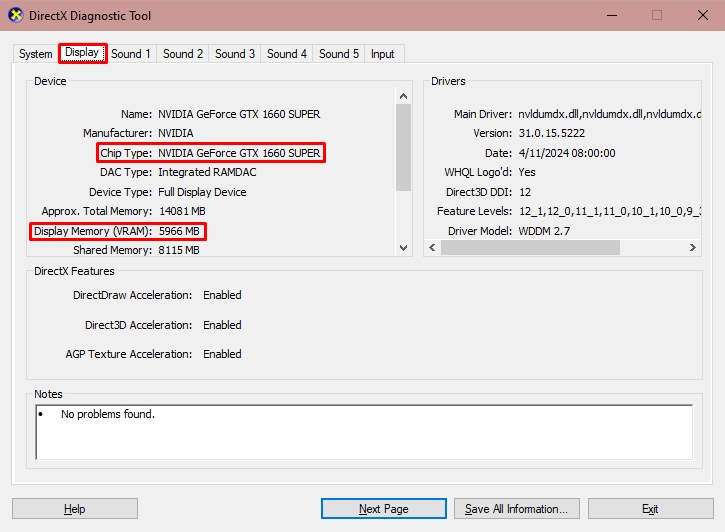This screenshot has width=725, height=532.
Task: Click Name value NVIDIA GeForce GTX 1660 SUPER
Action: pyautogui.click(x=239, y=114)
